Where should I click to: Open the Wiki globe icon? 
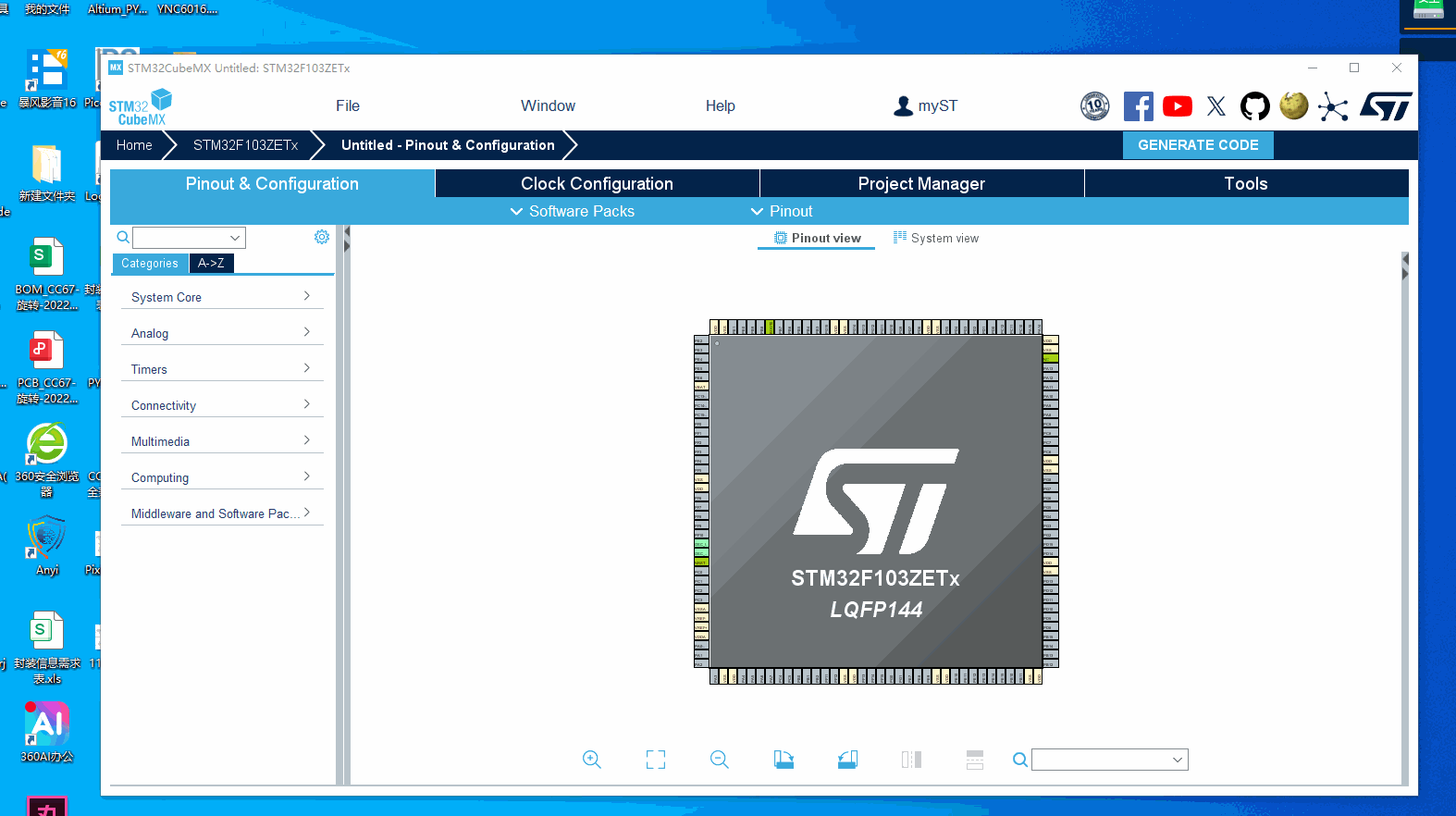(x=1294, y=106)
